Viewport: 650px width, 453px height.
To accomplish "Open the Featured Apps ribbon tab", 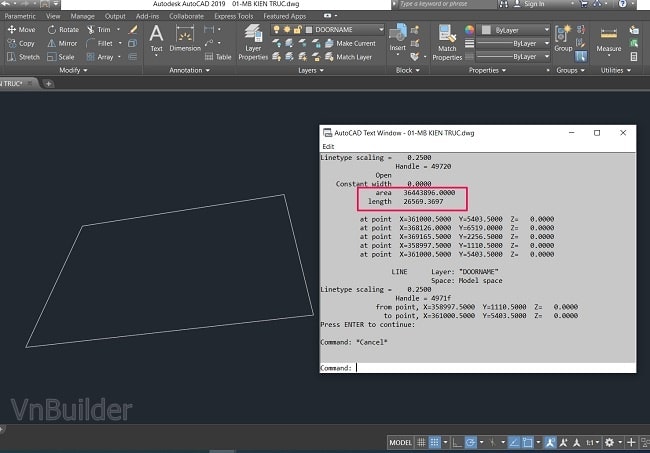I will coord(284,16).
